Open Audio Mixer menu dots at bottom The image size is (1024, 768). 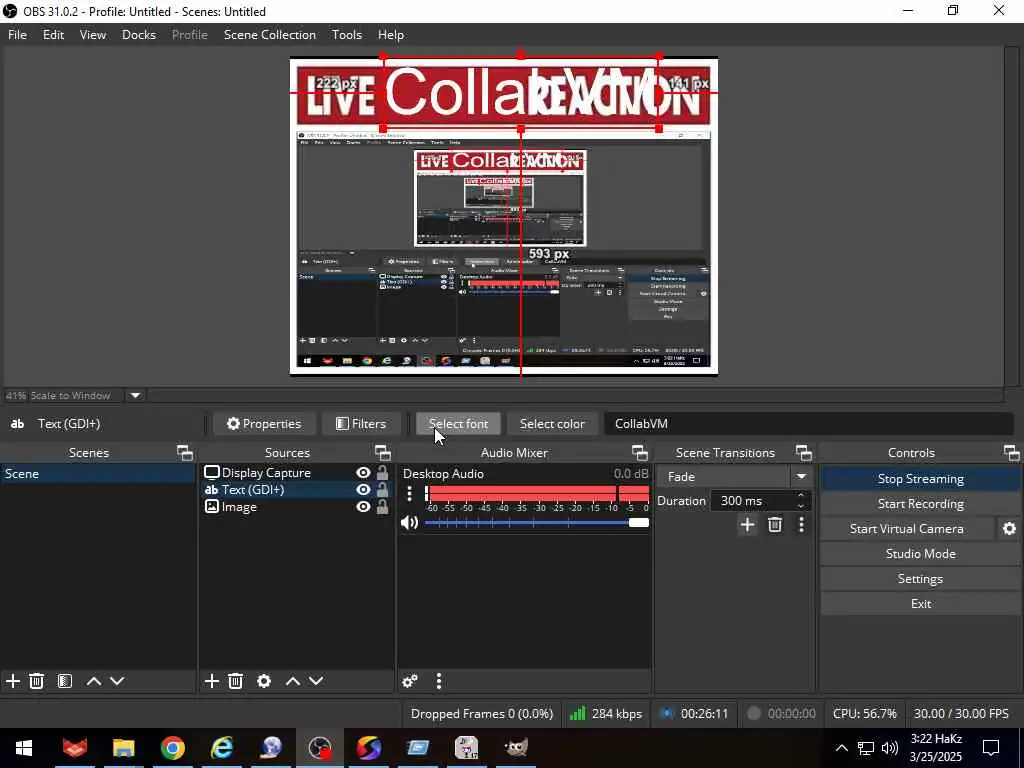click(x=439, y=681)
